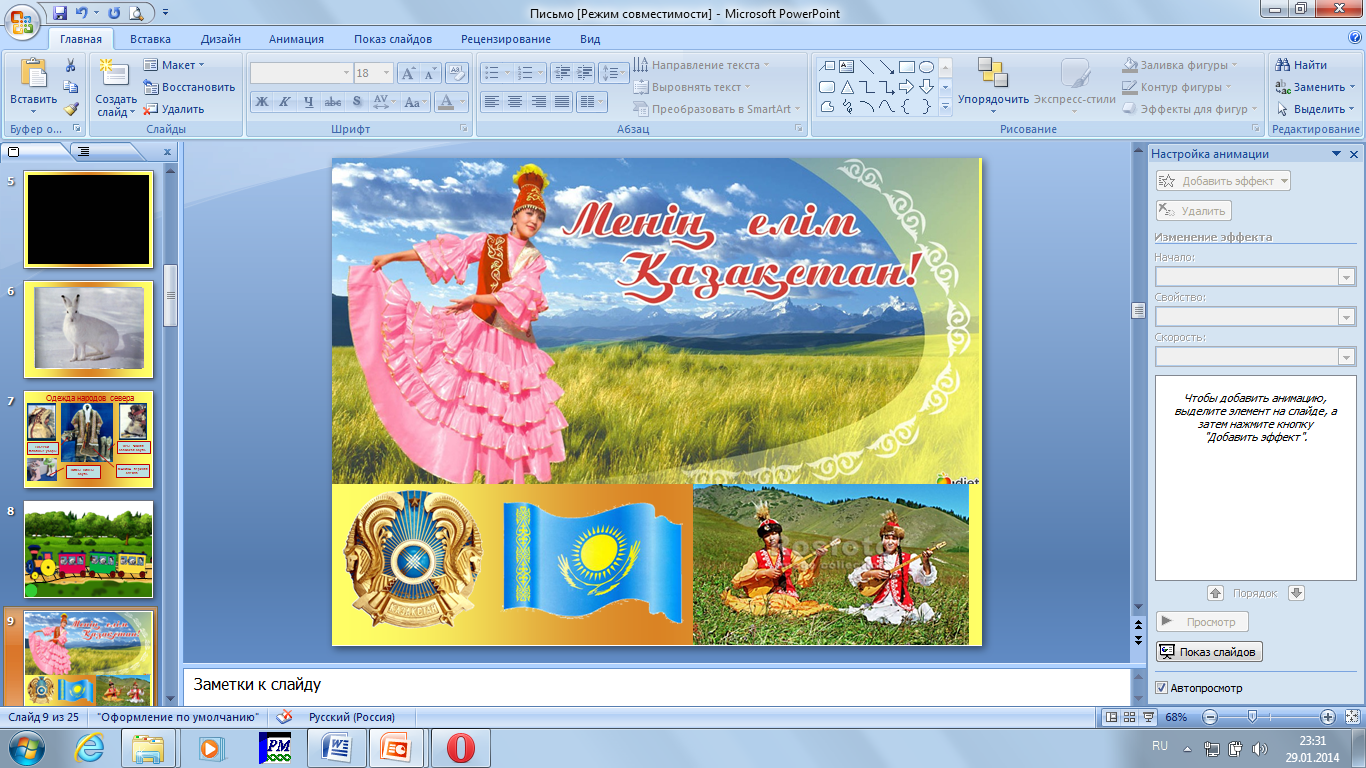Toggle underline Ч formatting
The height and width of the screenshot is (768, 1366).
pos(309,102)
